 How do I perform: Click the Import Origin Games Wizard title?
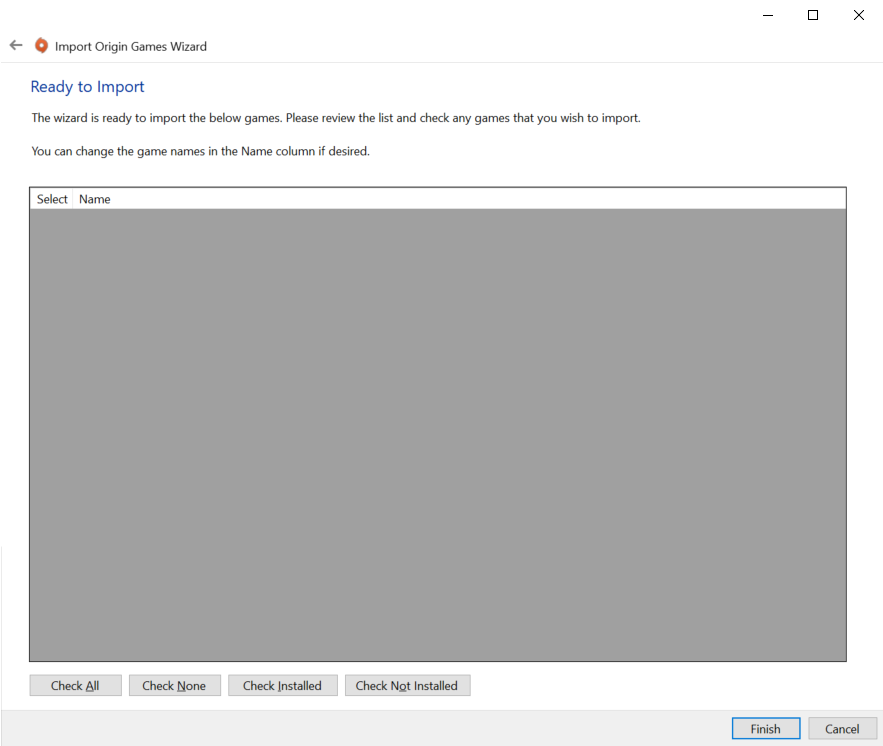point(131,47)
